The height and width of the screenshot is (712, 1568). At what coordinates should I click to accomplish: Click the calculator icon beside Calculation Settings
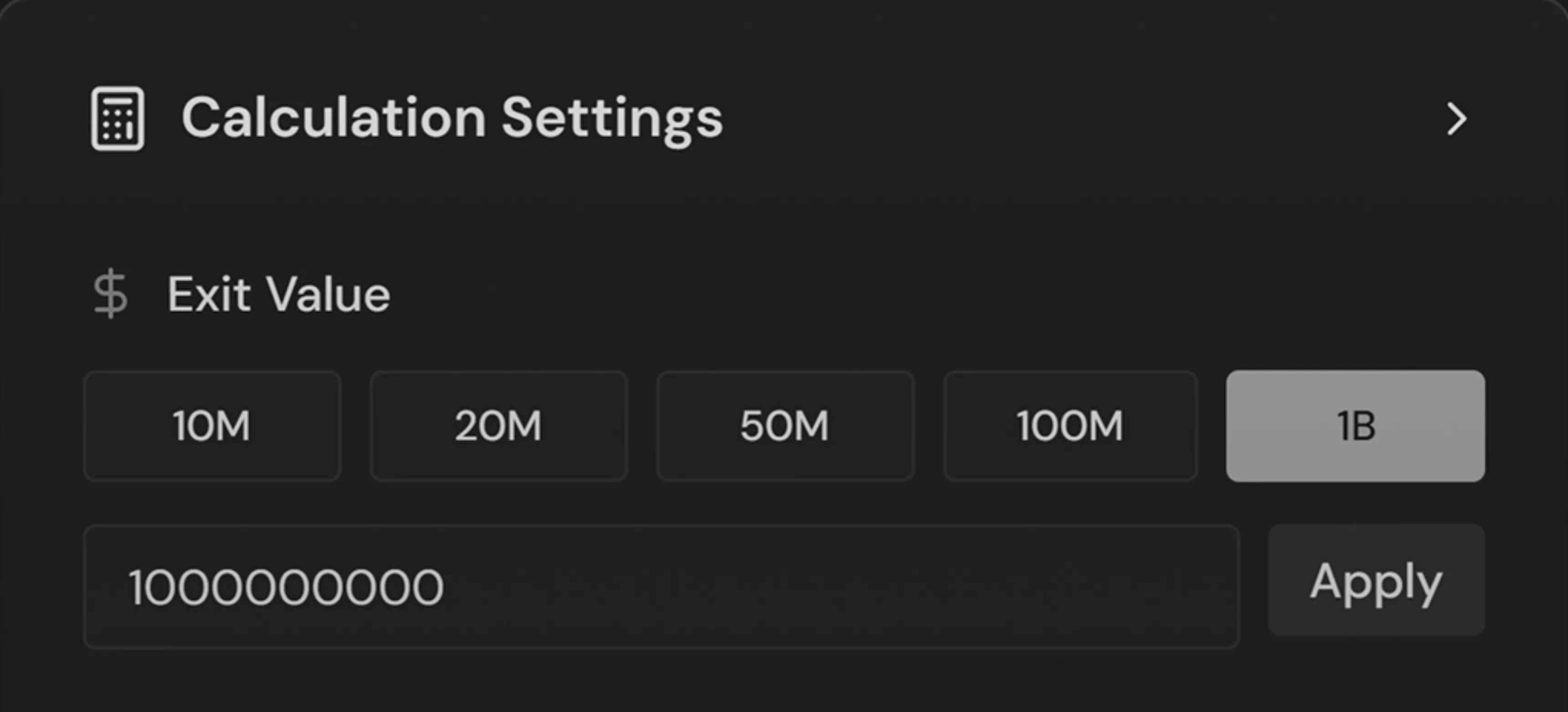(x=117, y=118)
